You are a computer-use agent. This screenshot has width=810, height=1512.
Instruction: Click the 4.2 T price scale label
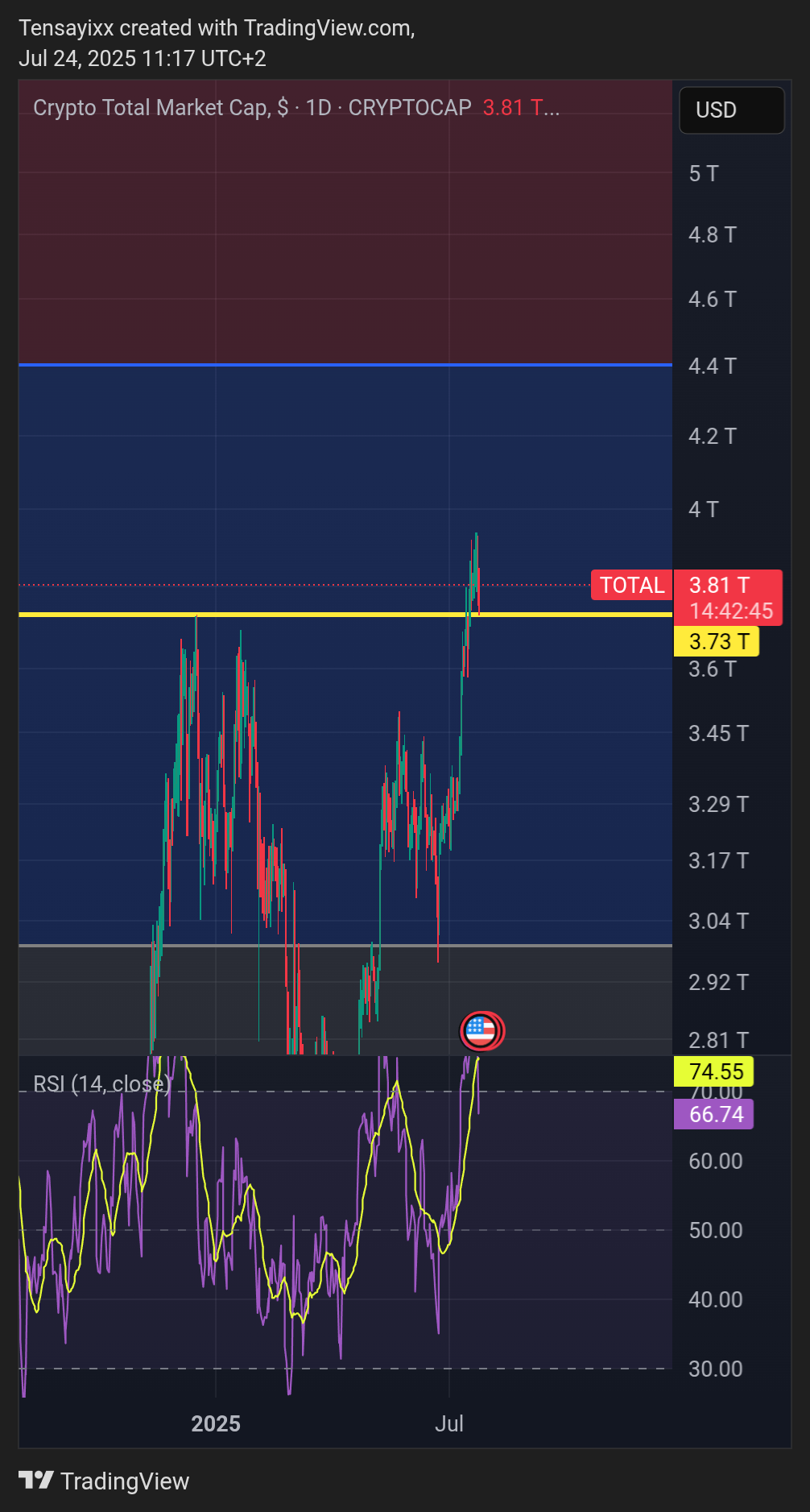coord(713,436)
